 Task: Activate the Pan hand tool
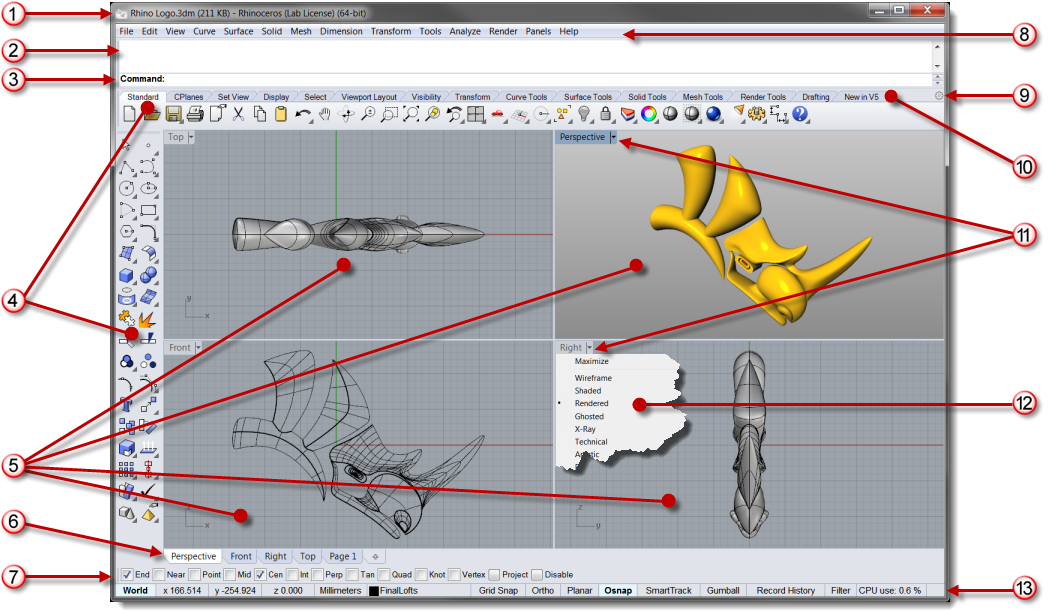tap(325, 114)
